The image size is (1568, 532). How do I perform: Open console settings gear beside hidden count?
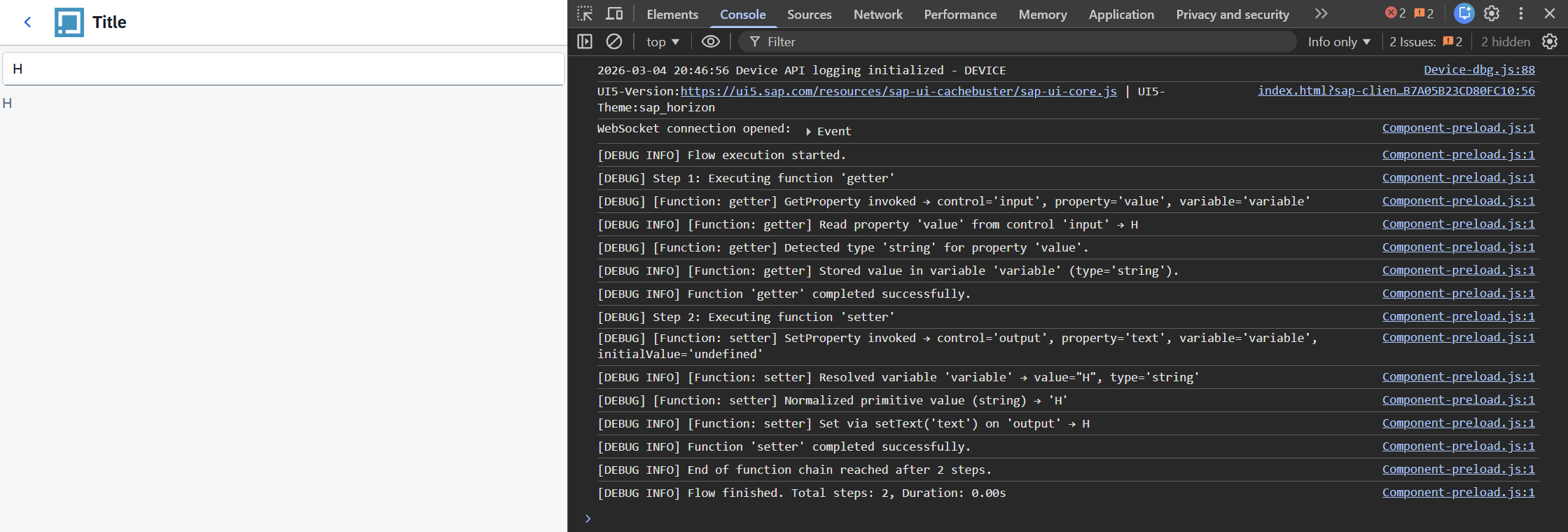coord(1550,42)
